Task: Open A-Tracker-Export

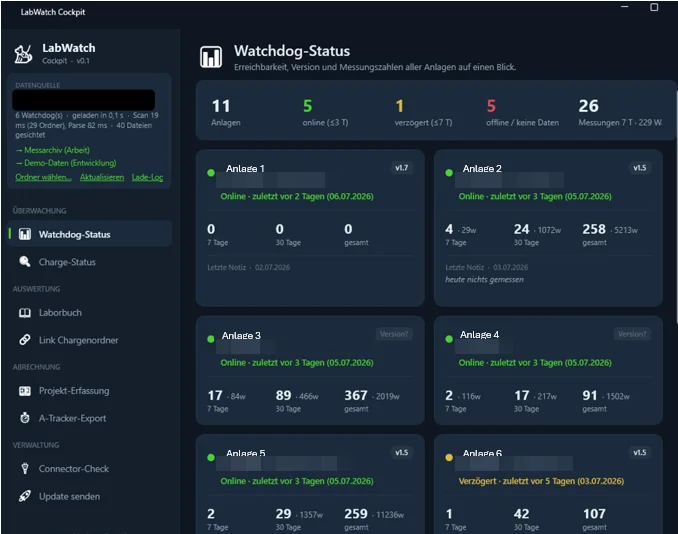Action: click(90, 418)
